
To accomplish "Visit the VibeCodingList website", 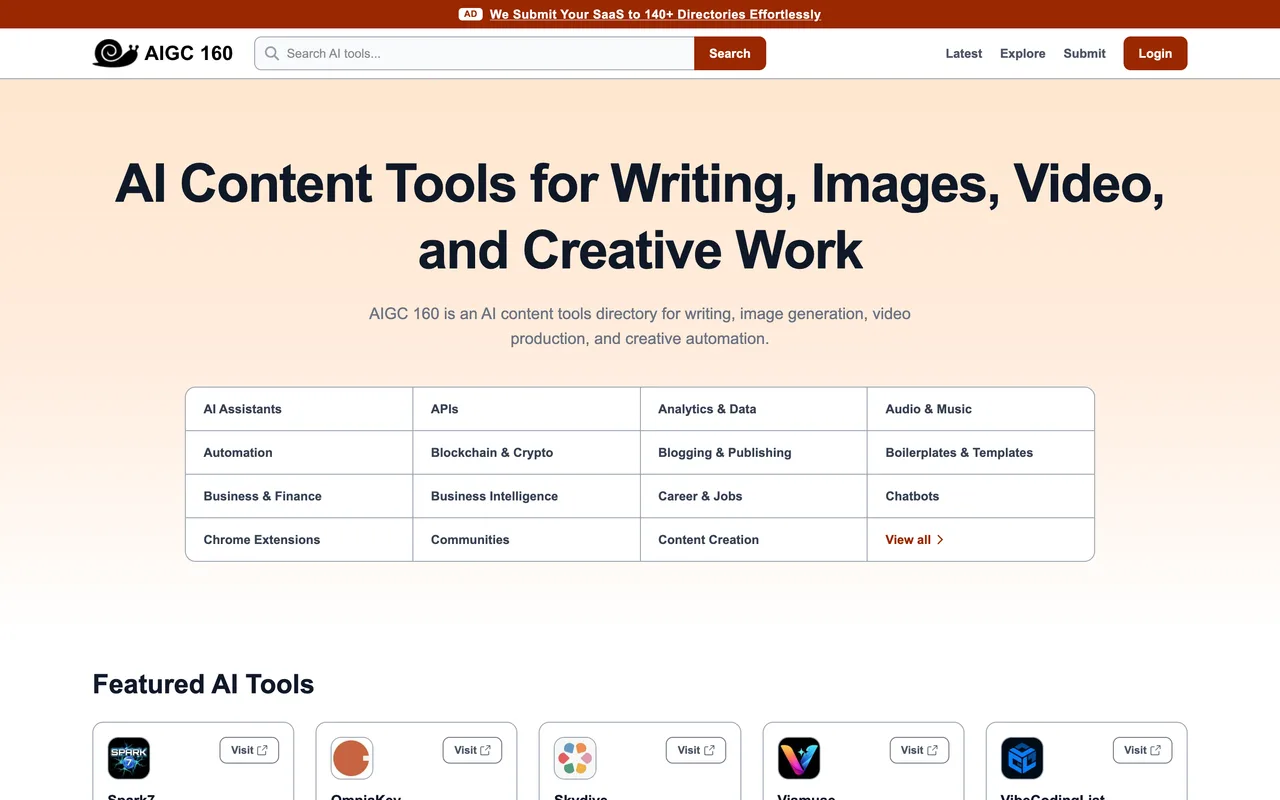I will point(1142,750).
